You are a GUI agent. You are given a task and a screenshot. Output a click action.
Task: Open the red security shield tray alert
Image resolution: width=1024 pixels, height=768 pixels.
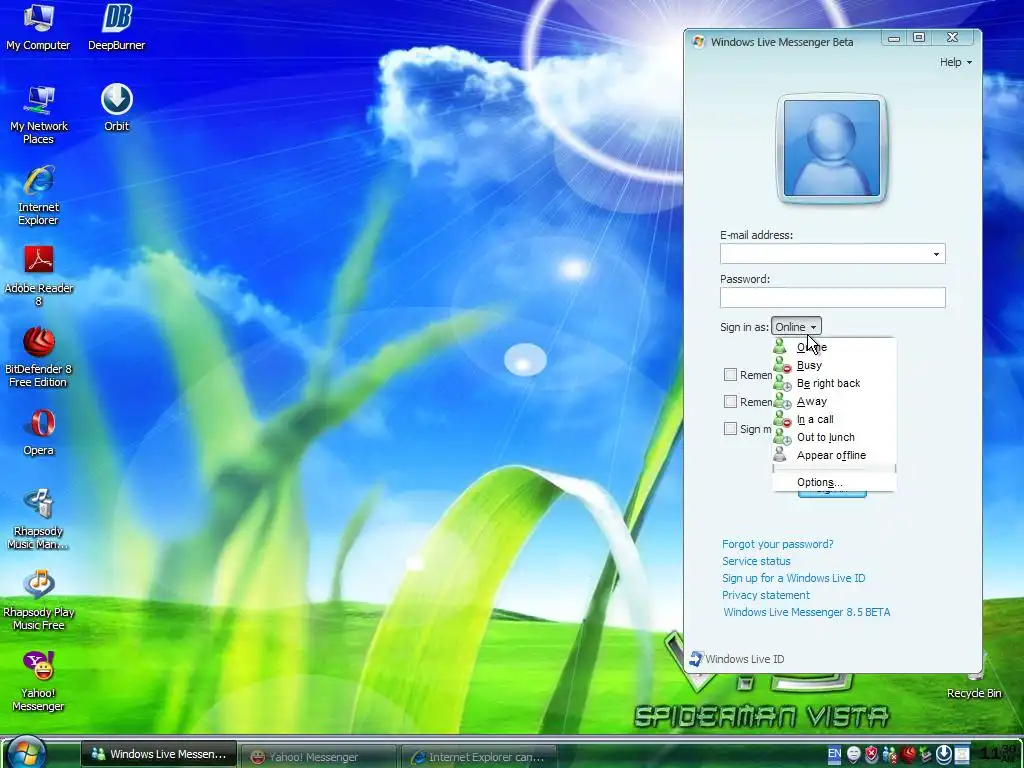pos(871,754)
